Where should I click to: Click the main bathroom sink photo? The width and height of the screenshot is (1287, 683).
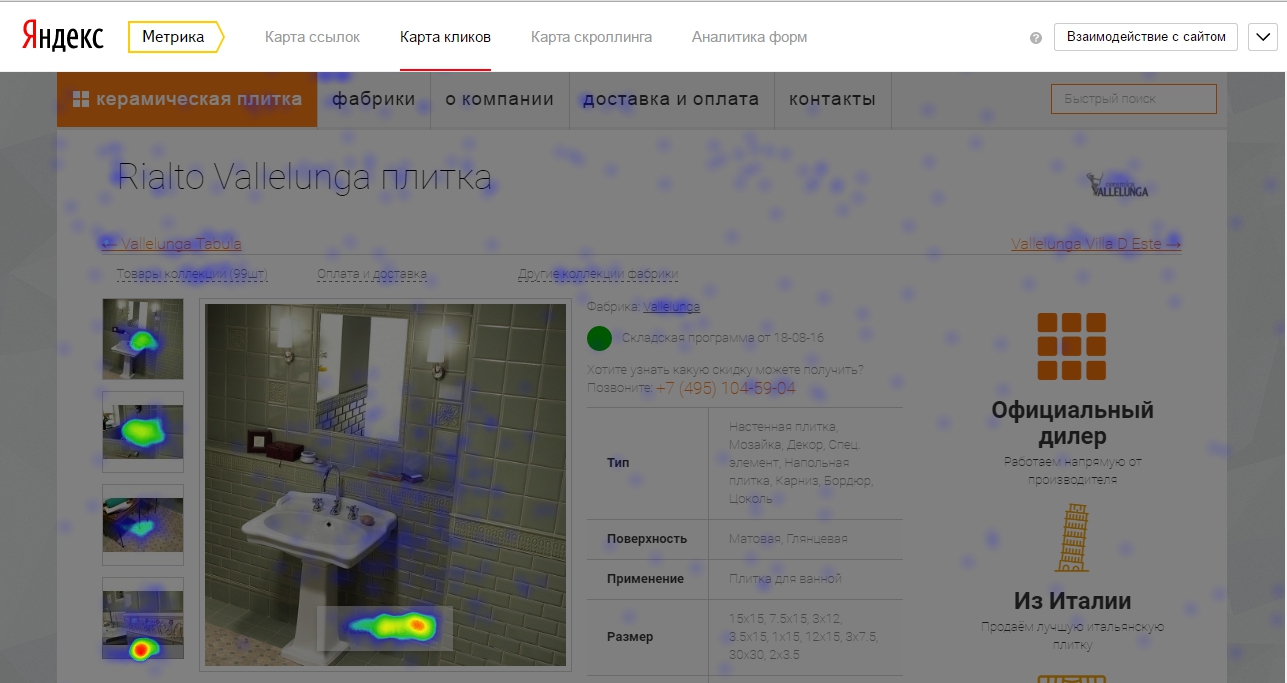click(x=385, y=485)
